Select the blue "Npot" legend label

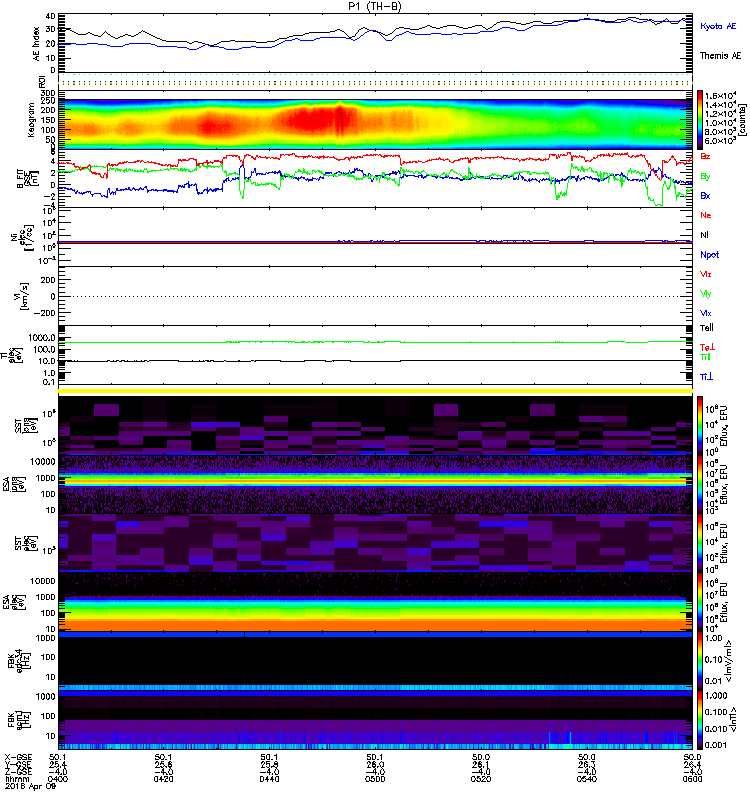coord(710,255)
